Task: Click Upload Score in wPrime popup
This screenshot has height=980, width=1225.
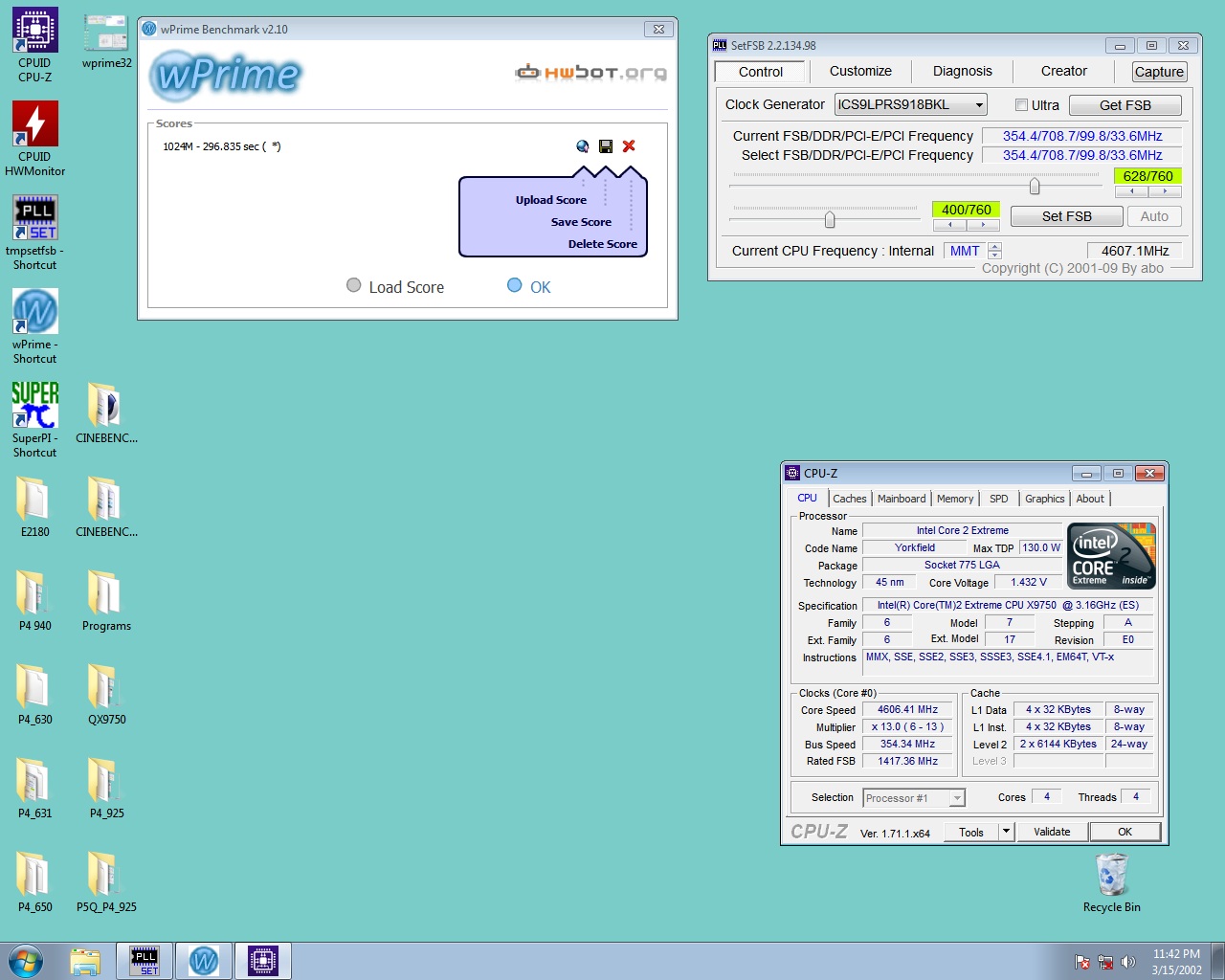Action: click(550, 200)
